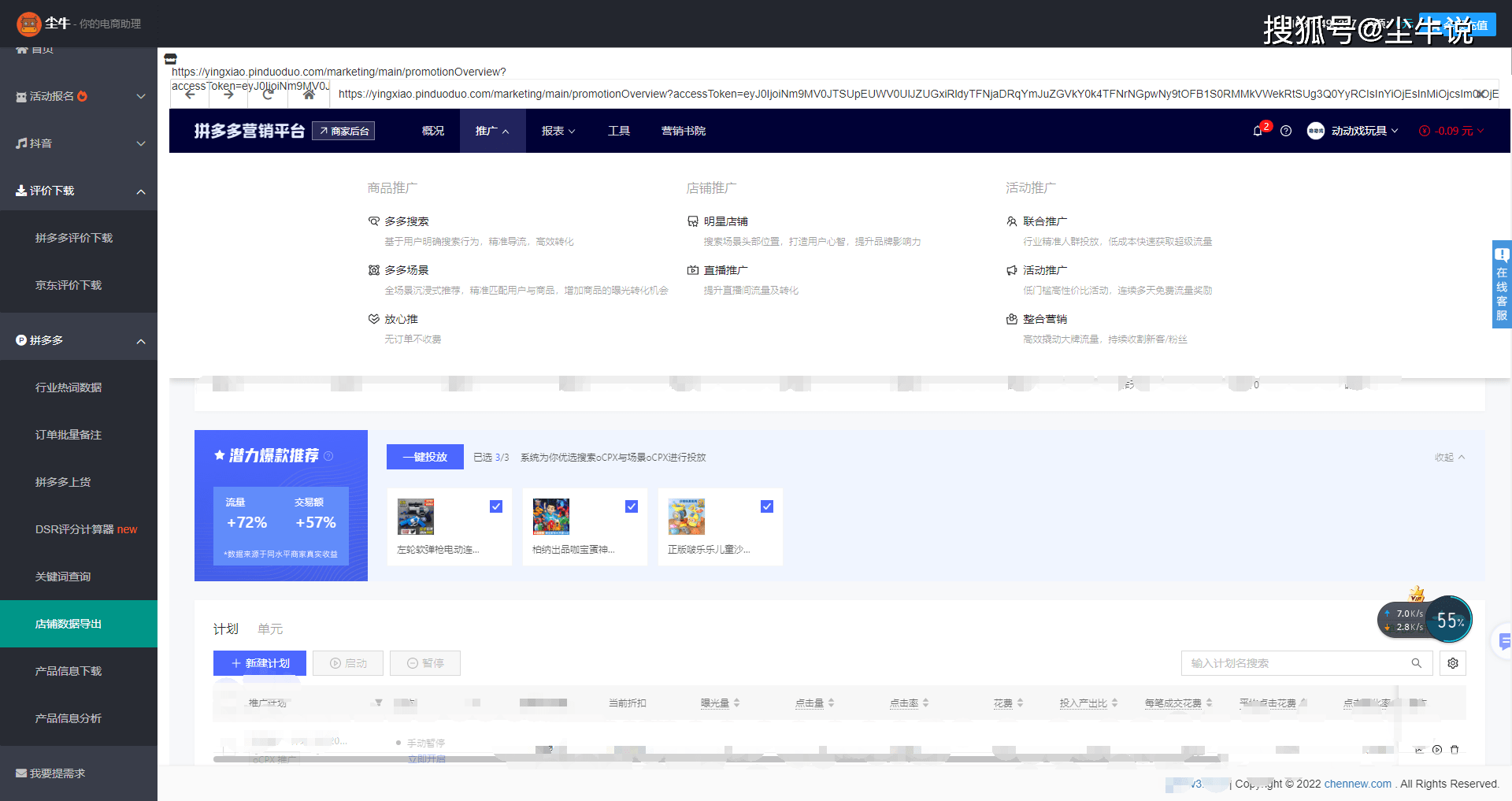
Task: Click the 活动推广 megaphone icon
Action: [1012, 270]
